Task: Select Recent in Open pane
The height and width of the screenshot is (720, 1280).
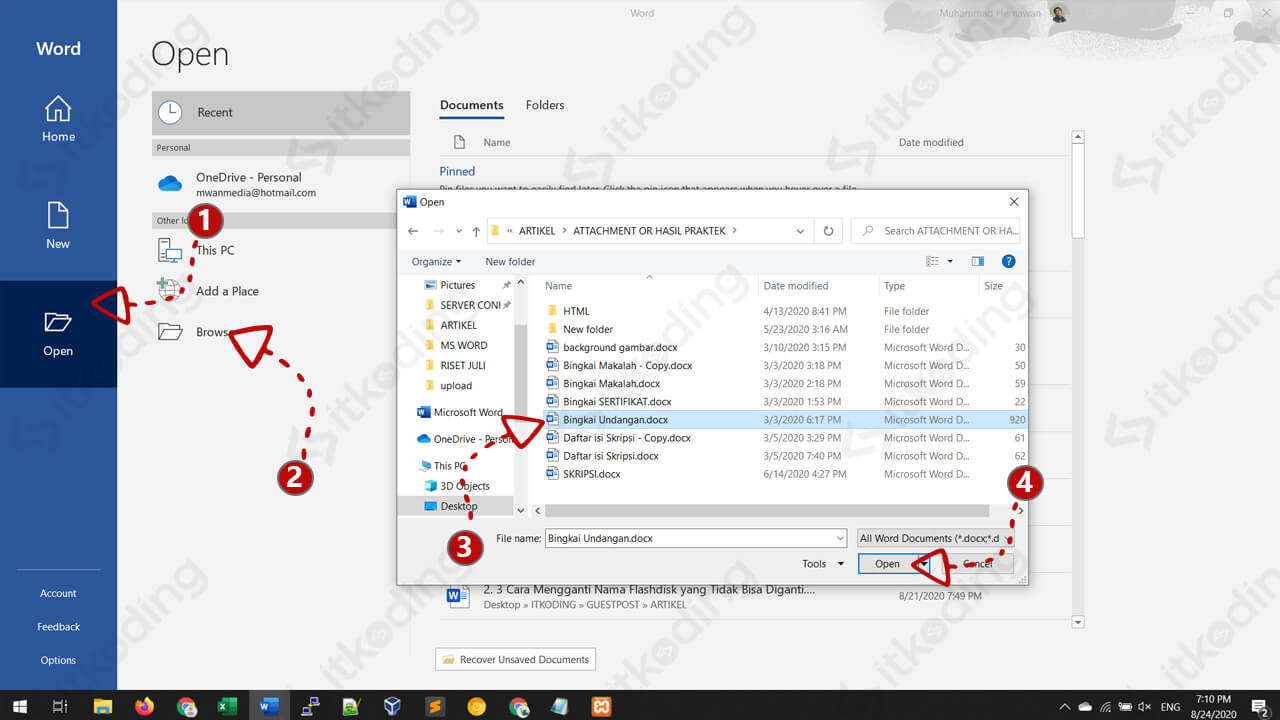Action: pyautogui.click(x=281, y=113)
